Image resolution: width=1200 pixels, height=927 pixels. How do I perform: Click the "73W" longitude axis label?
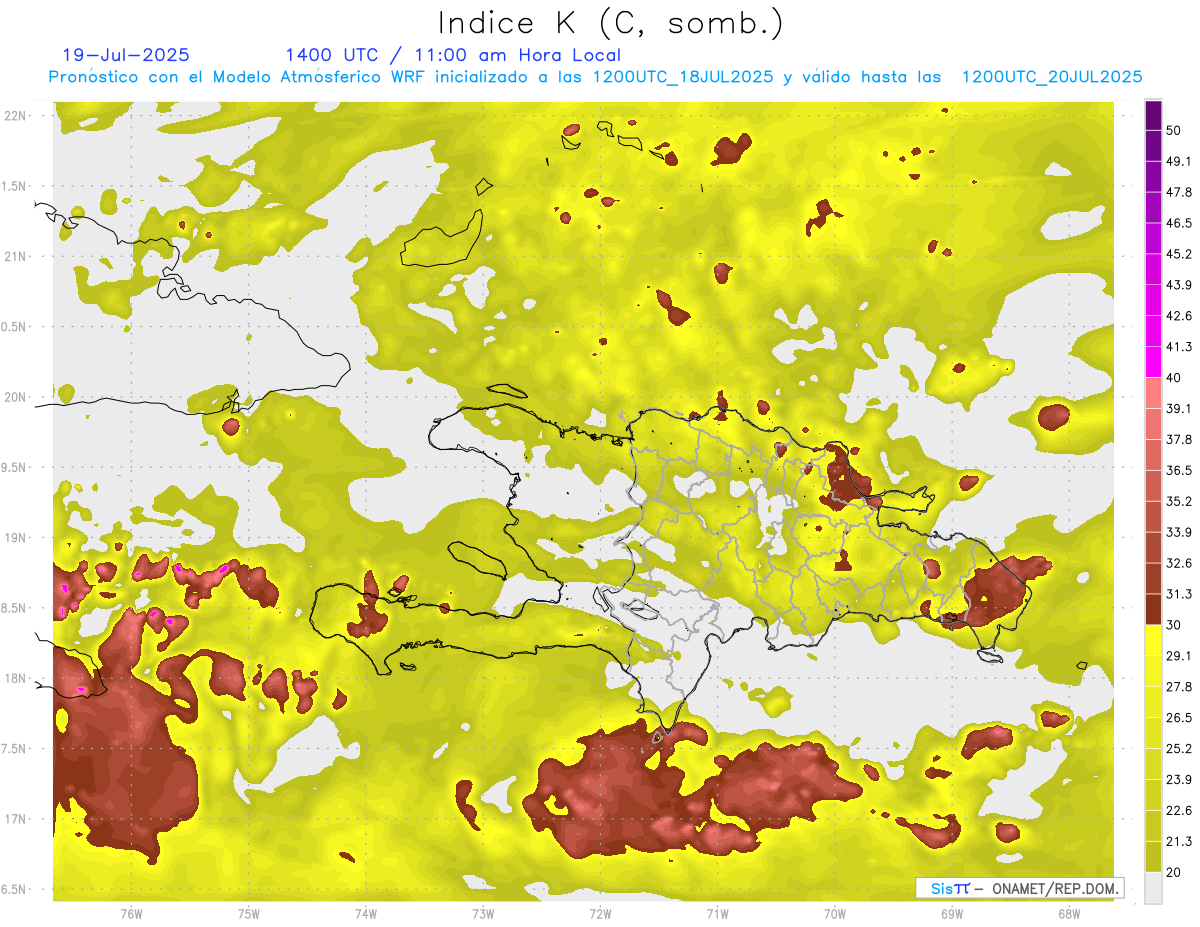[483, 914]
